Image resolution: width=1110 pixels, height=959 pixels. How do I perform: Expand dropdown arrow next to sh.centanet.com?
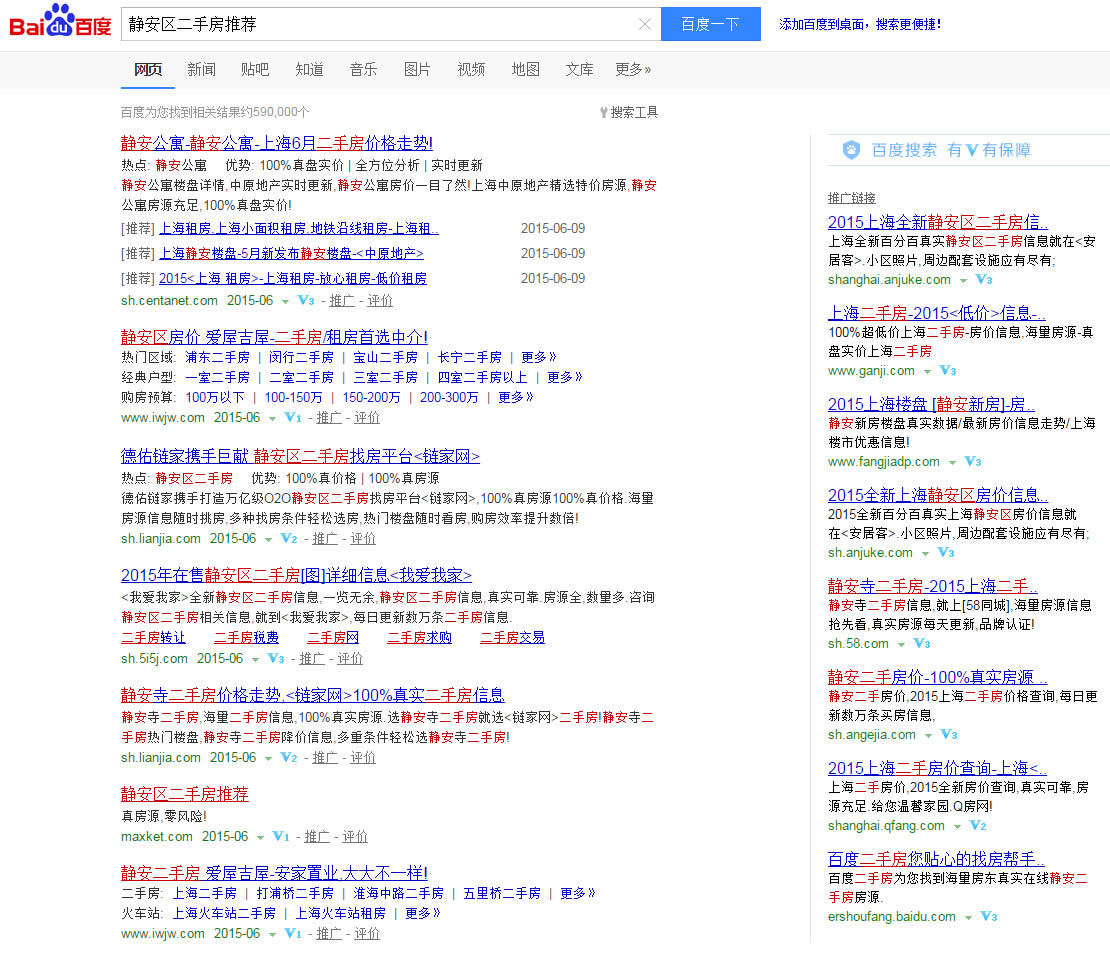click(285, 302)
